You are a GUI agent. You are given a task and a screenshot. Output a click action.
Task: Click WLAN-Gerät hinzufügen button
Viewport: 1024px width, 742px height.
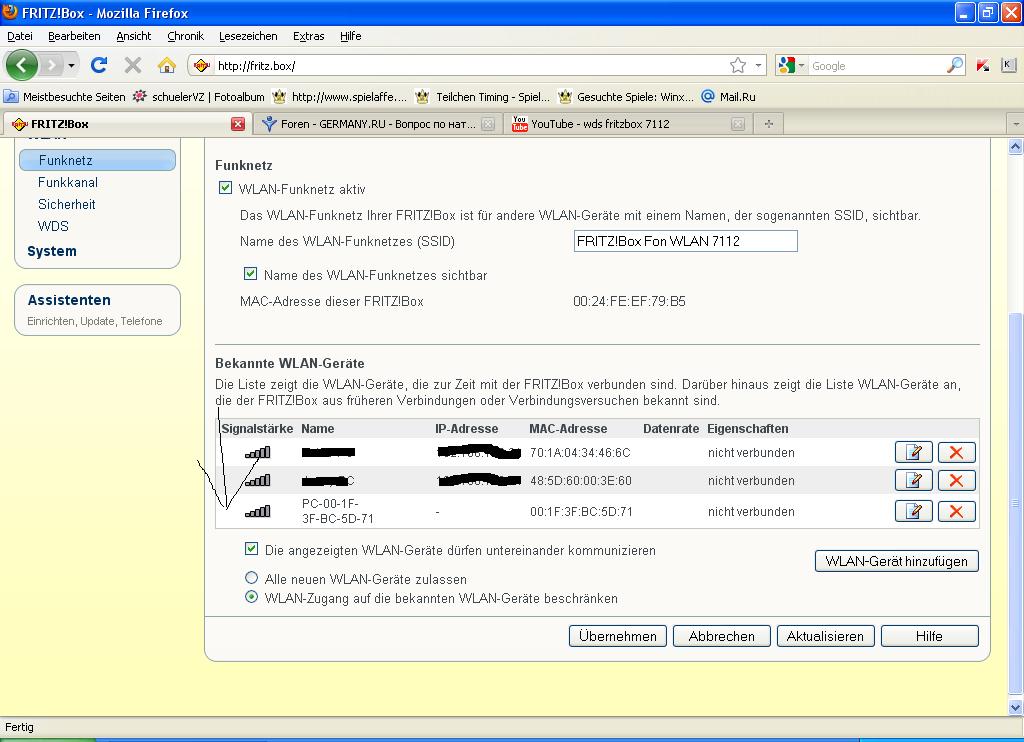point(897,561)
